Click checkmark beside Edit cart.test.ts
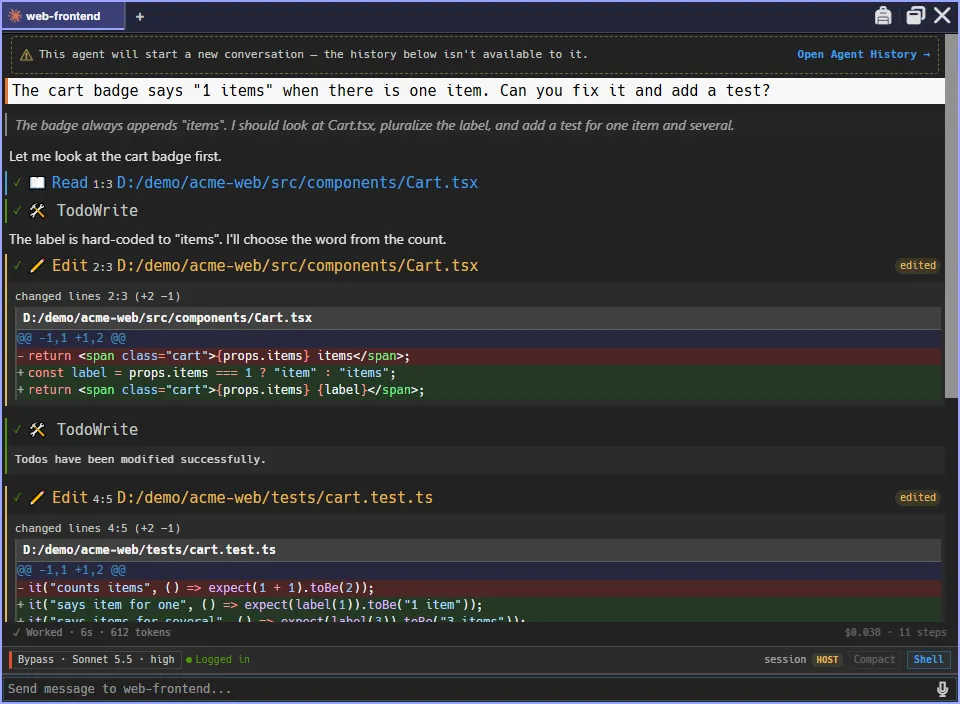This screenshot has width=960, height=704. coord(18,498)
